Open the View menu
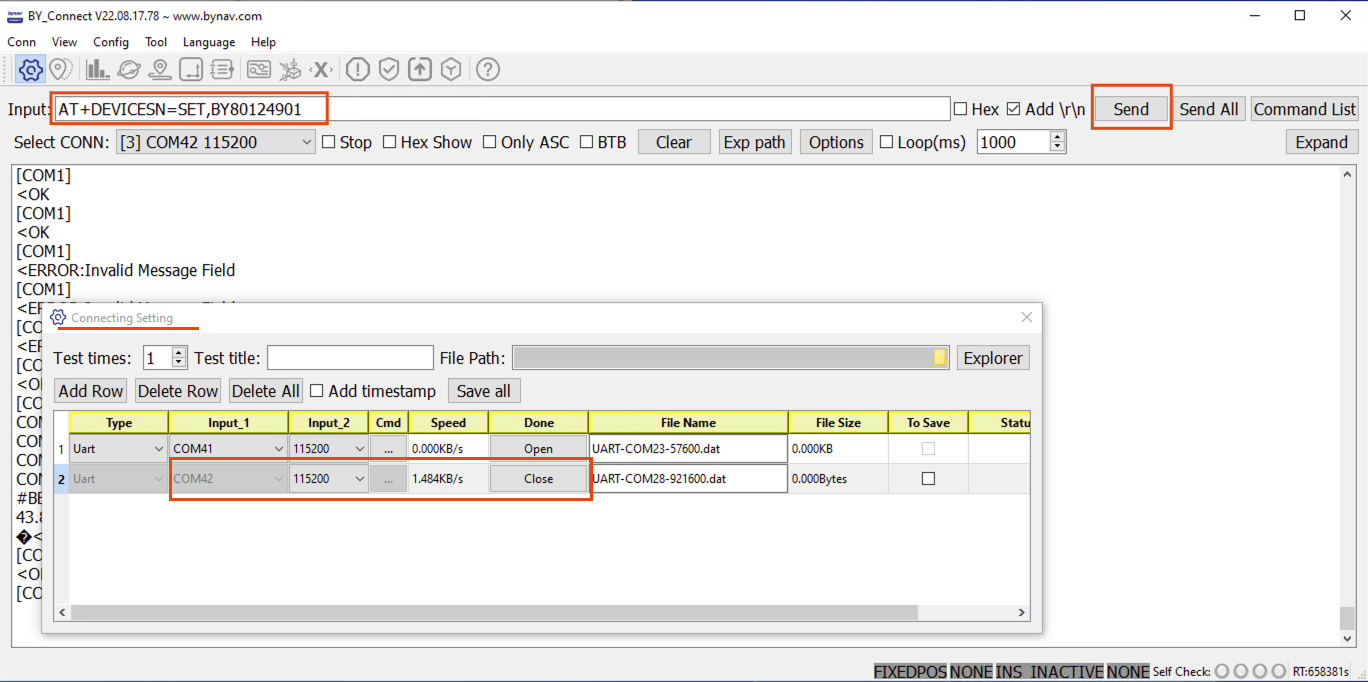This screenshot has width=1368, height=682. pyautogui.click(x=65, y=42)
